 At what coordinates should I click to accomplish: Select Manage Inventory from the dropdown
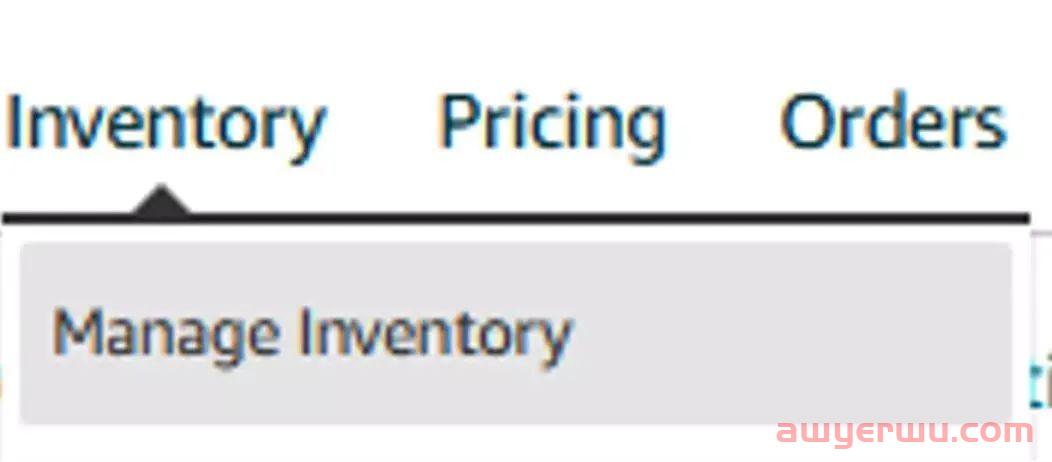(311, 333)
